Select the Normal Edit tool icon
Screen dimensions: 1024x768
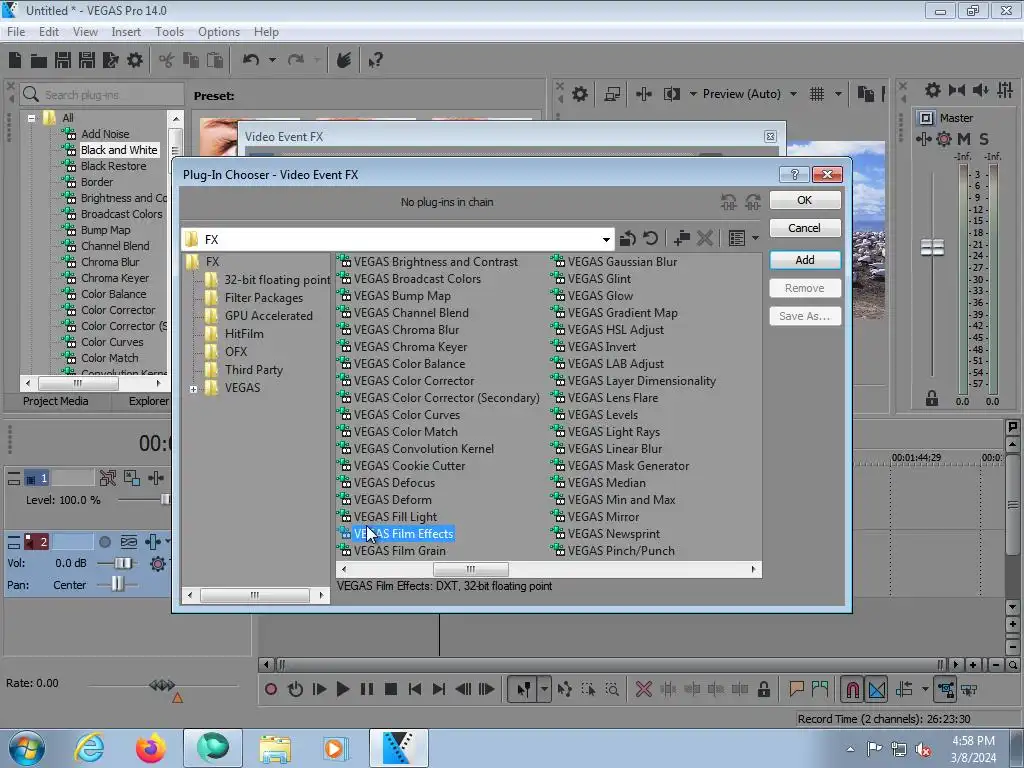click(523, 689)
